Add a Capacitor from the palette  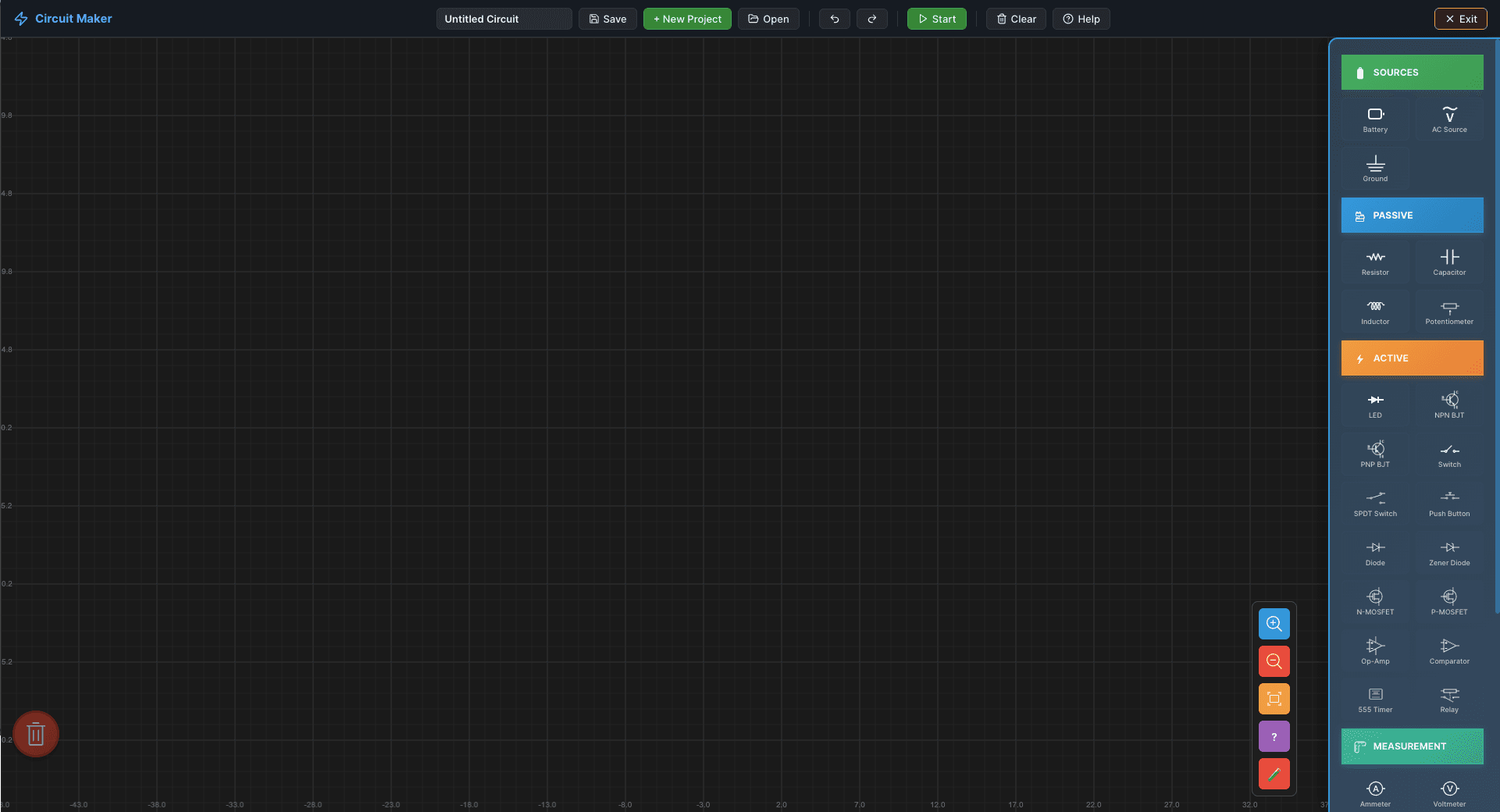pyautogui.click(x=1449, y=262)
